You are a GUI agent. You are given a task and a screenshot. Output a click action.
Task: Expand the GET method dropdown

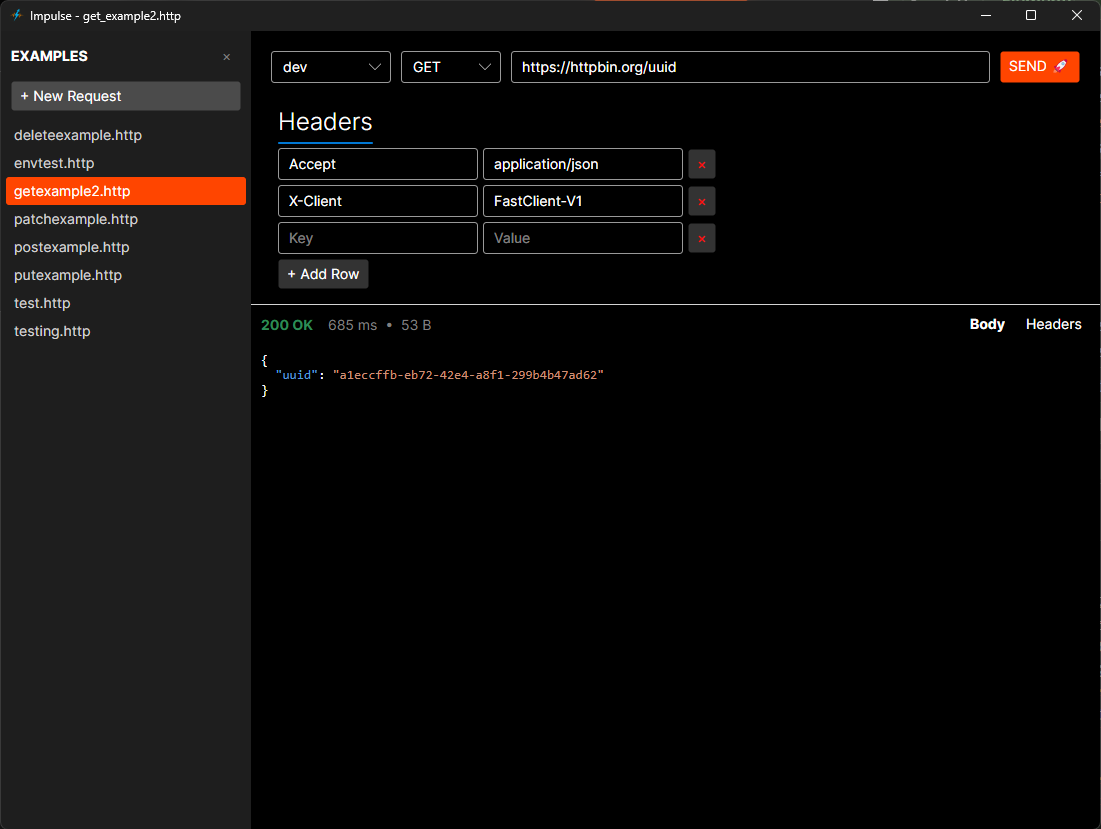[451, 67]
